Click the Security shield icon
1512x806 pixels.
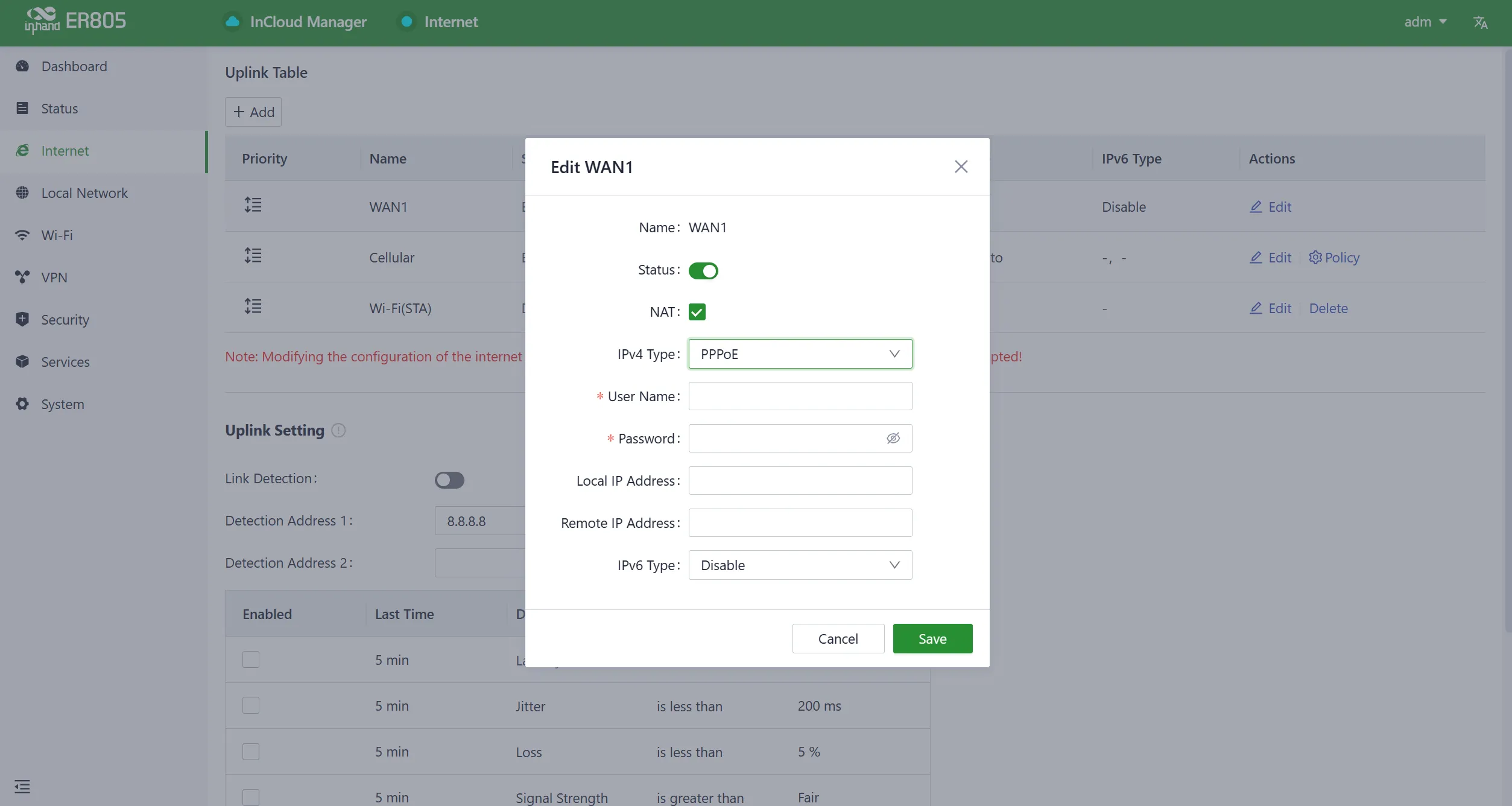[x=22, y=320]
